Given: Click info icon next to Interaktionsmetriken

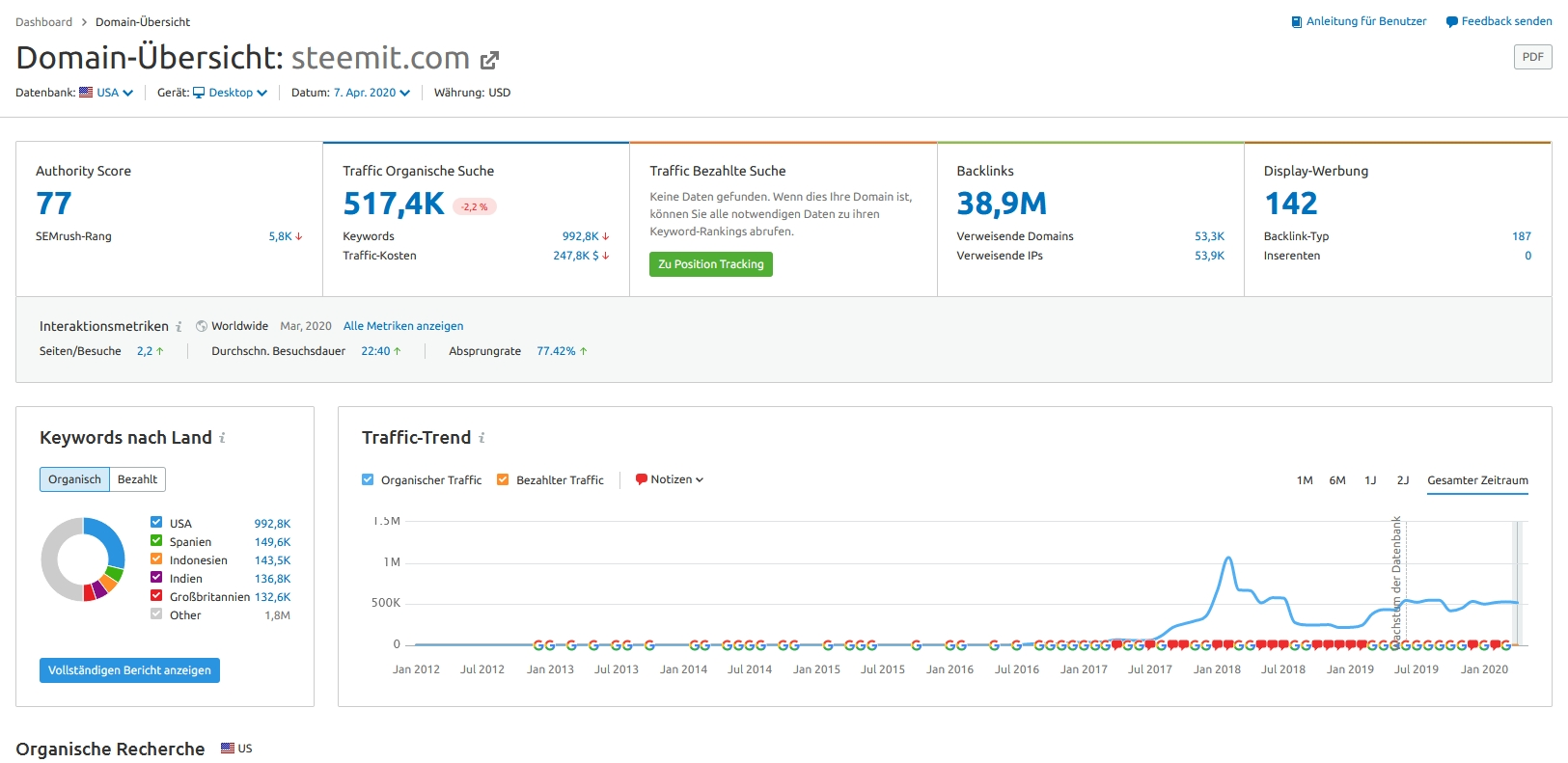Looking at the screenshot, I should click(179, 327).
